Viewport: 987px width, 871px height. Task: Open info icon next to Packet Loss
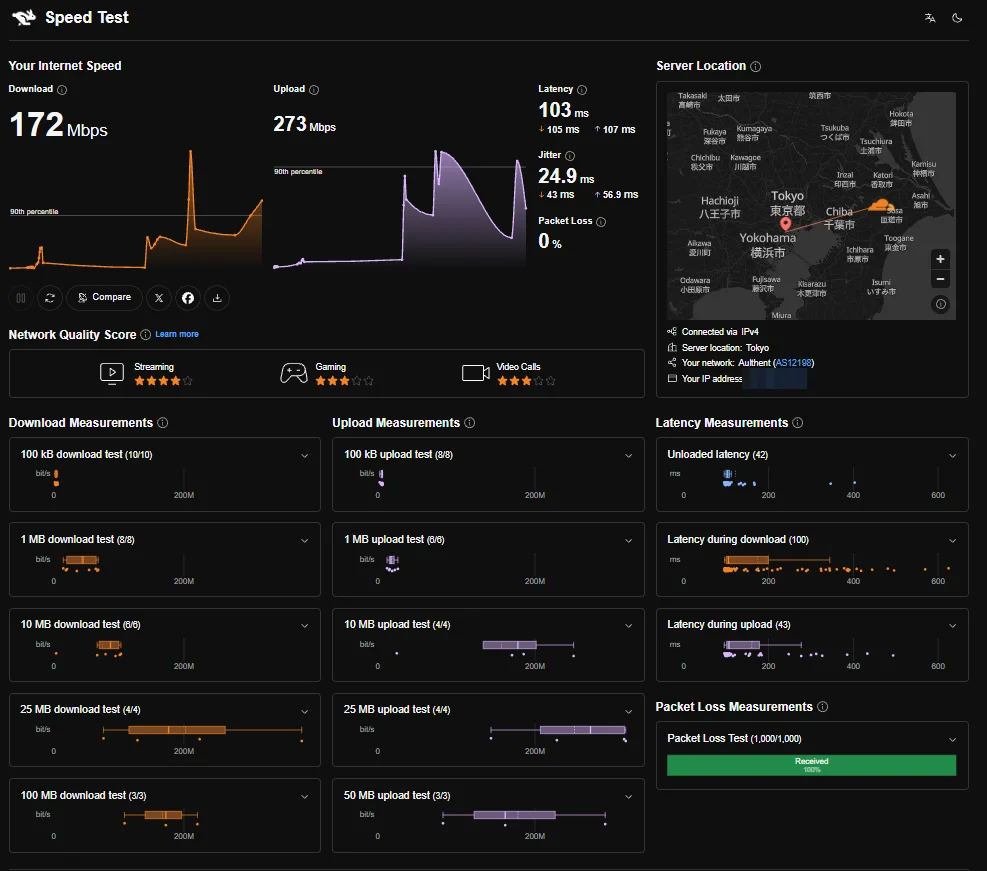[x=601, y=222]
